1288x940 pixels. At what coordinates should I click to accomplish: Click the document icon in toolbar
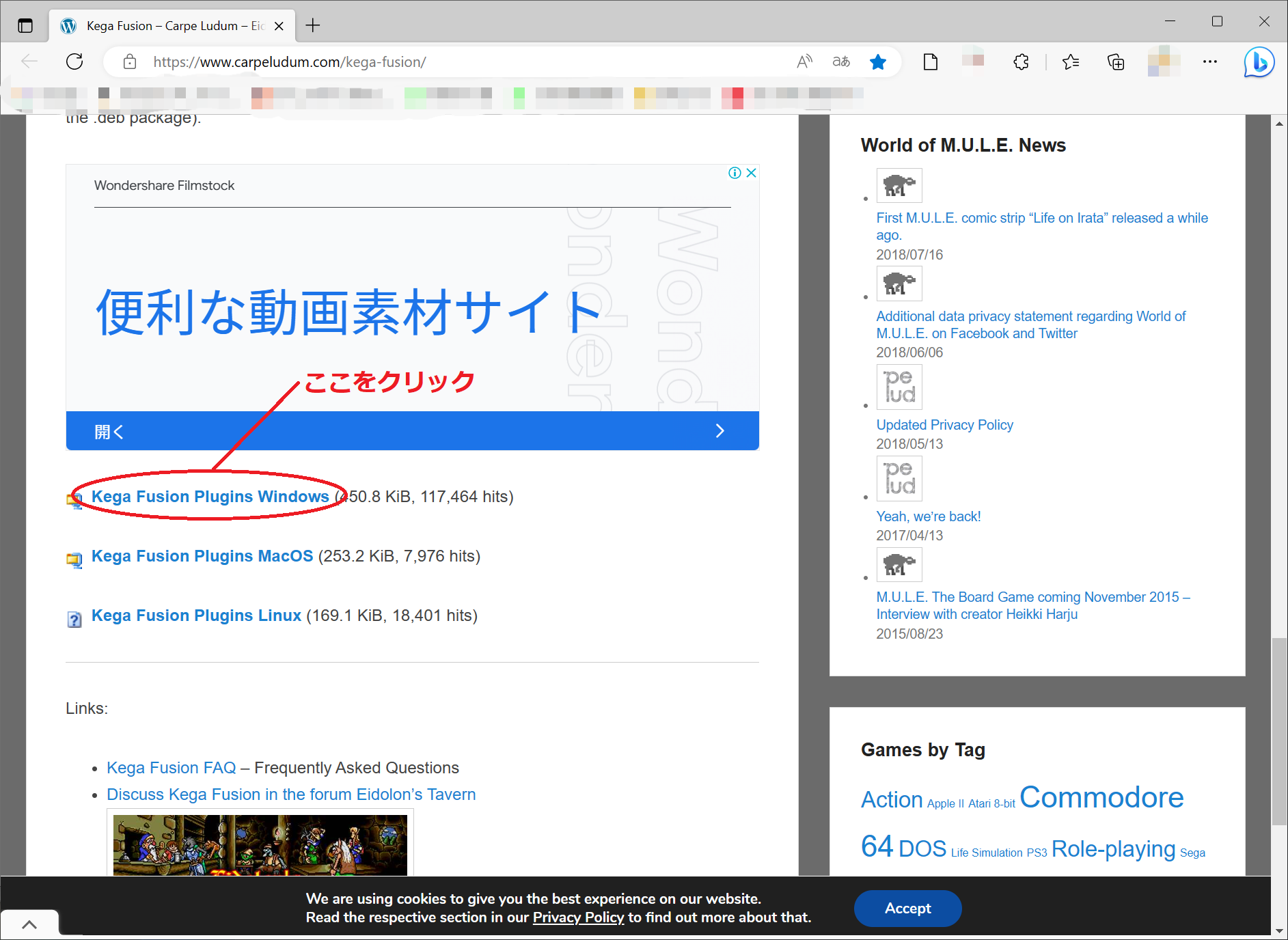(930, 62)
